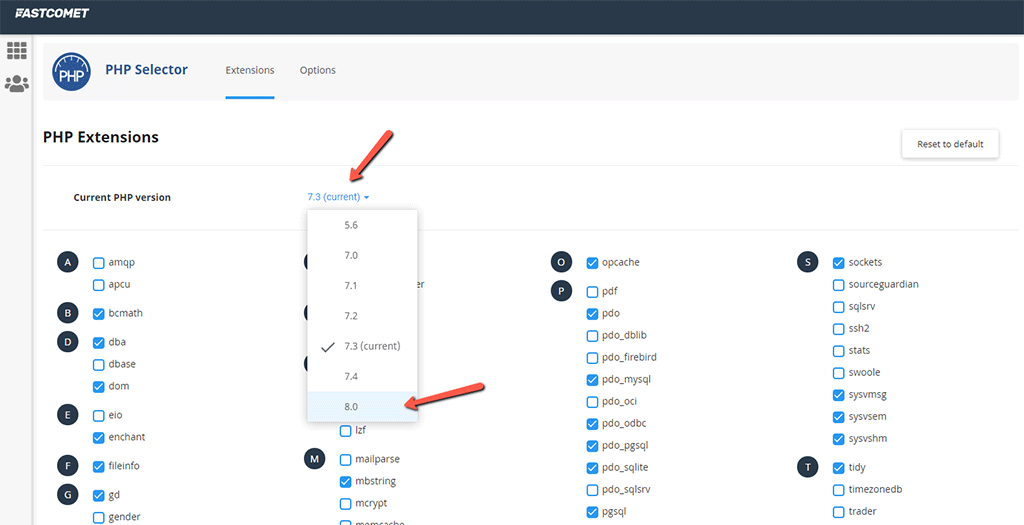Select letter M section badge
The width and height of the screenshot is (1024, 525).
pos(315,459)
